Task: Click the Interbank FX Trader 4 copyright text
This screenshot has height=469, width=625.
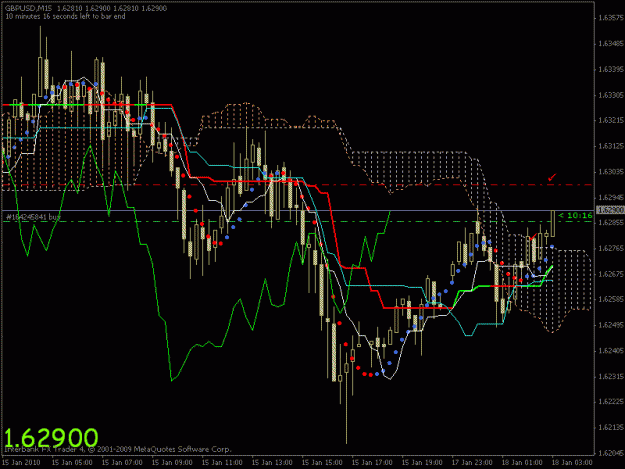Action: pos(118,449)
